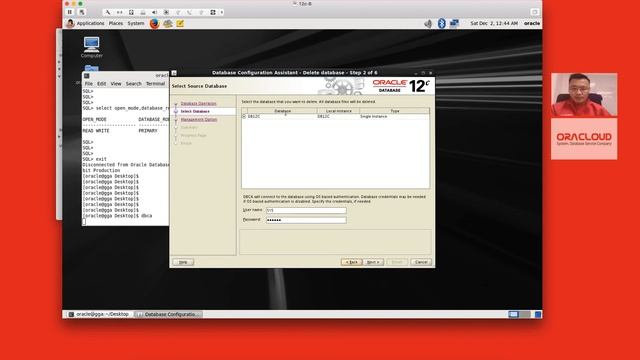The image size is (640, 360).
Task: Click the terminal window title icon
Action: [87, 76]
